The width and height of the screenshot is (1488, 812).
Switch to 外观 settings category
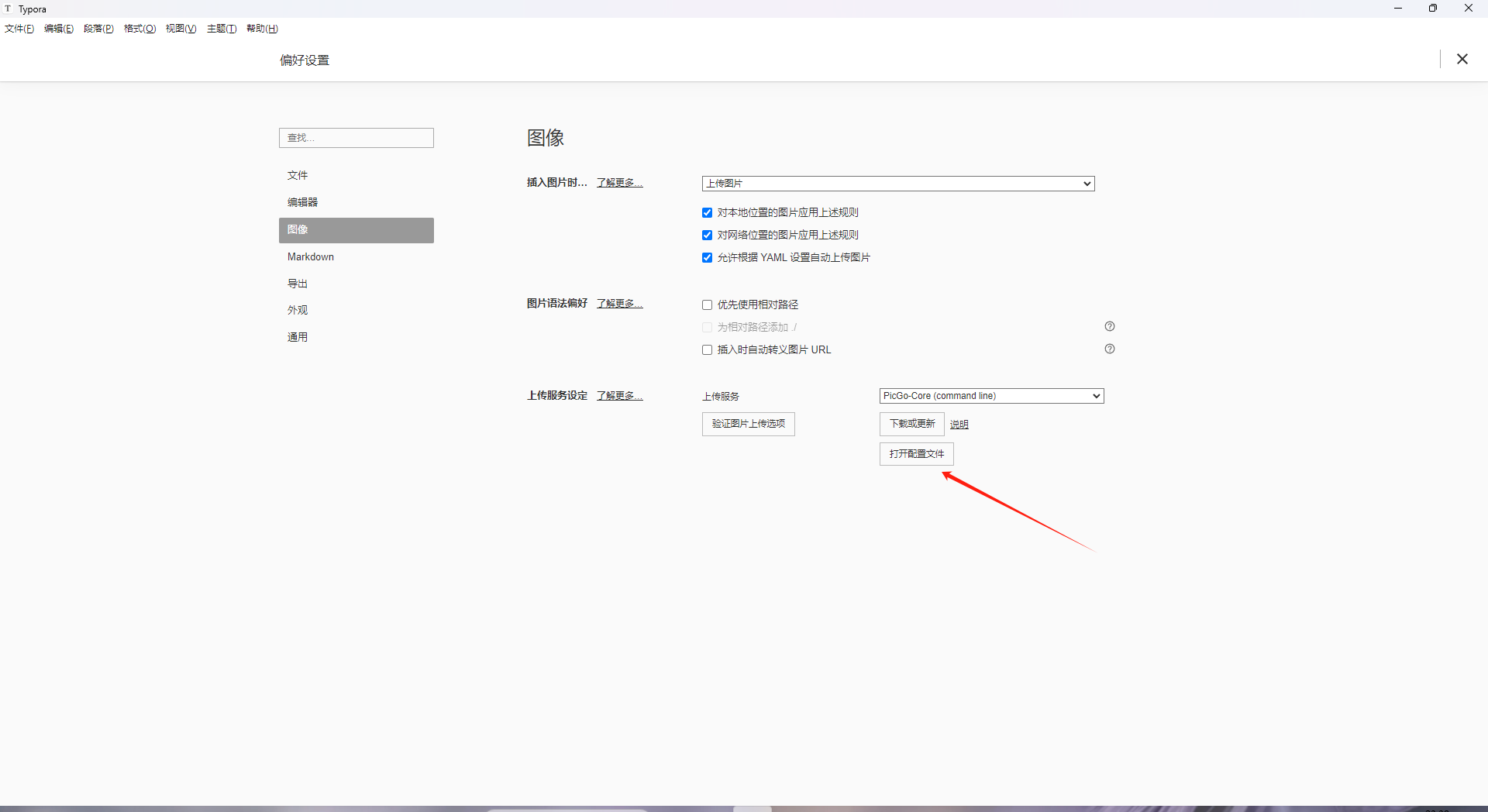pos(298,311)
